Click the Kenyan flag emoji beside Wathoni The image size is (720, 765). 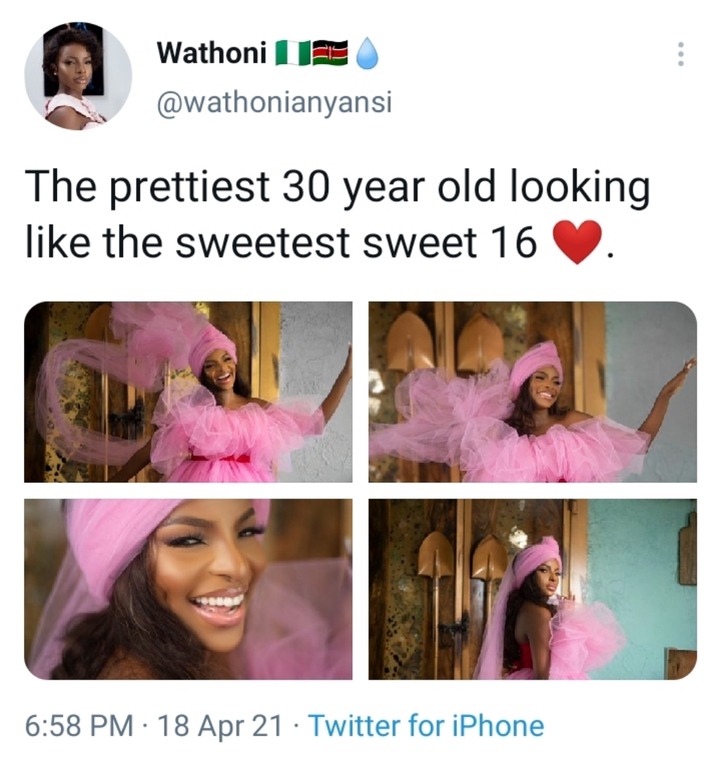click(x=330, y=53)
